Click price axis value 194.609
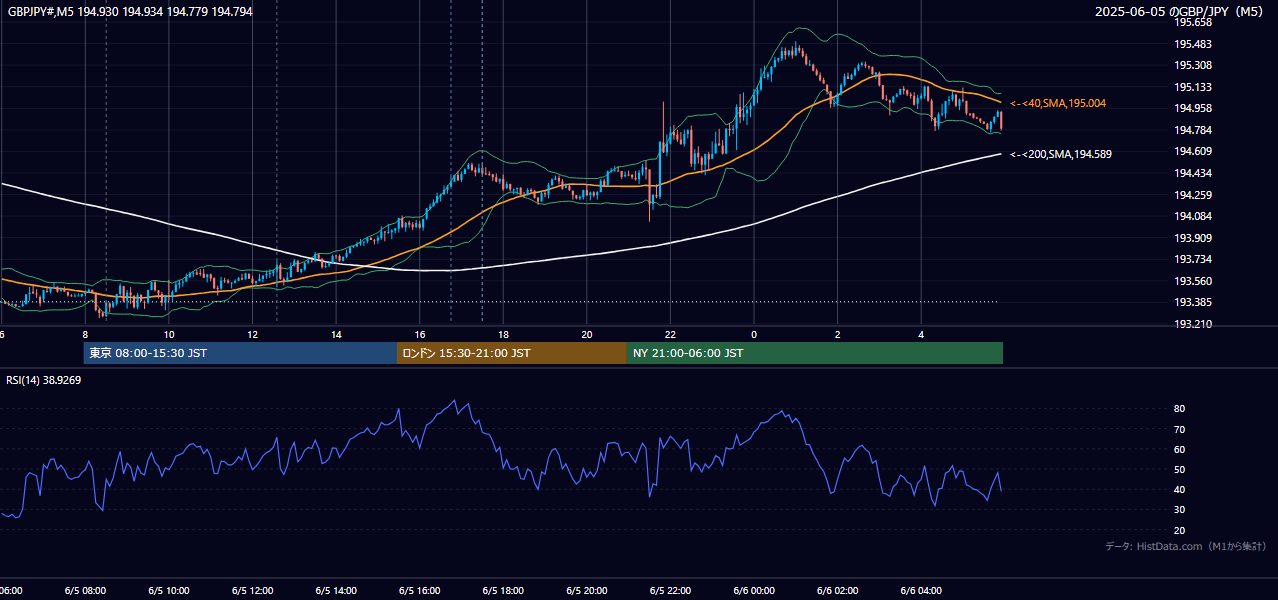 tap(1193, 151)
